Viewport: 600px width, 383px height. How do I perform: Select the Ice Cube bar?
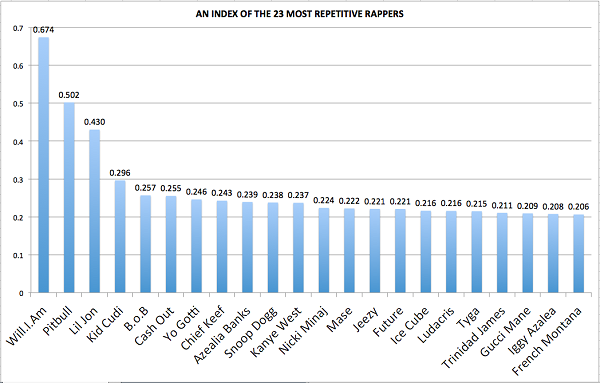click(x=426, y=252)
